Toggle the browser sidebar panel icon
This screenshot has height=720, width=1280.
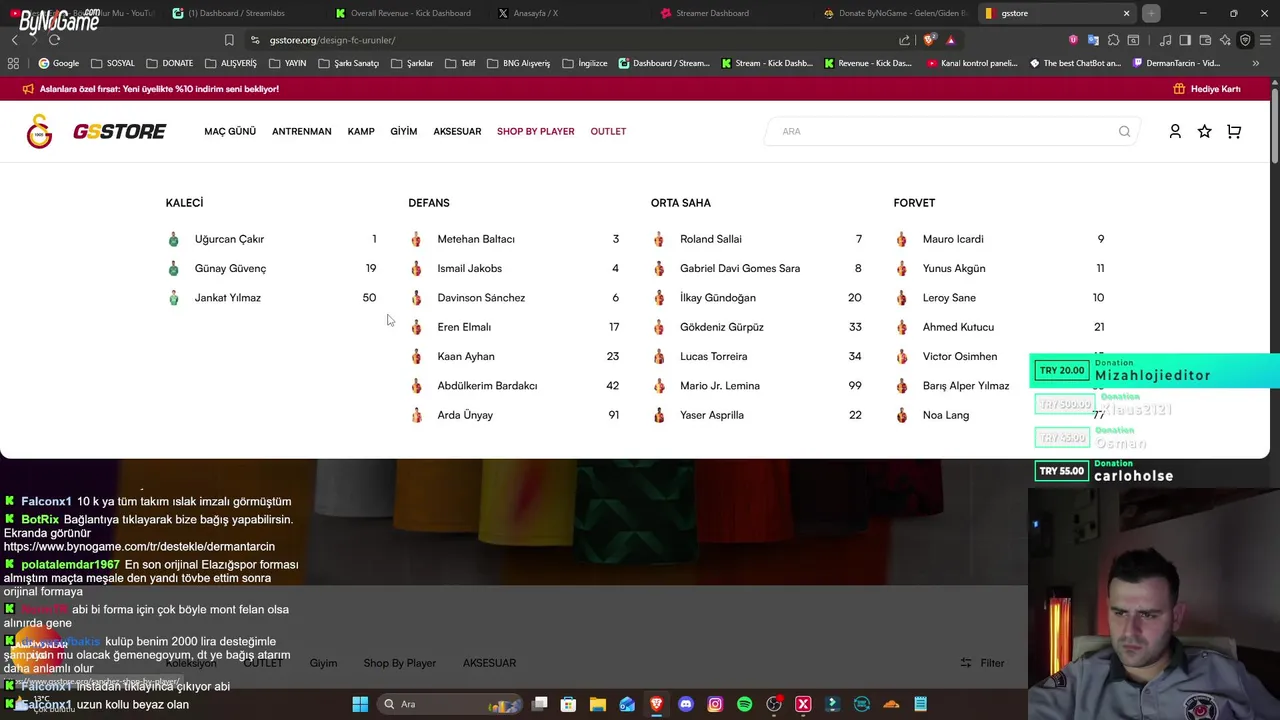pyautogui.click(x=1185, y=40)
